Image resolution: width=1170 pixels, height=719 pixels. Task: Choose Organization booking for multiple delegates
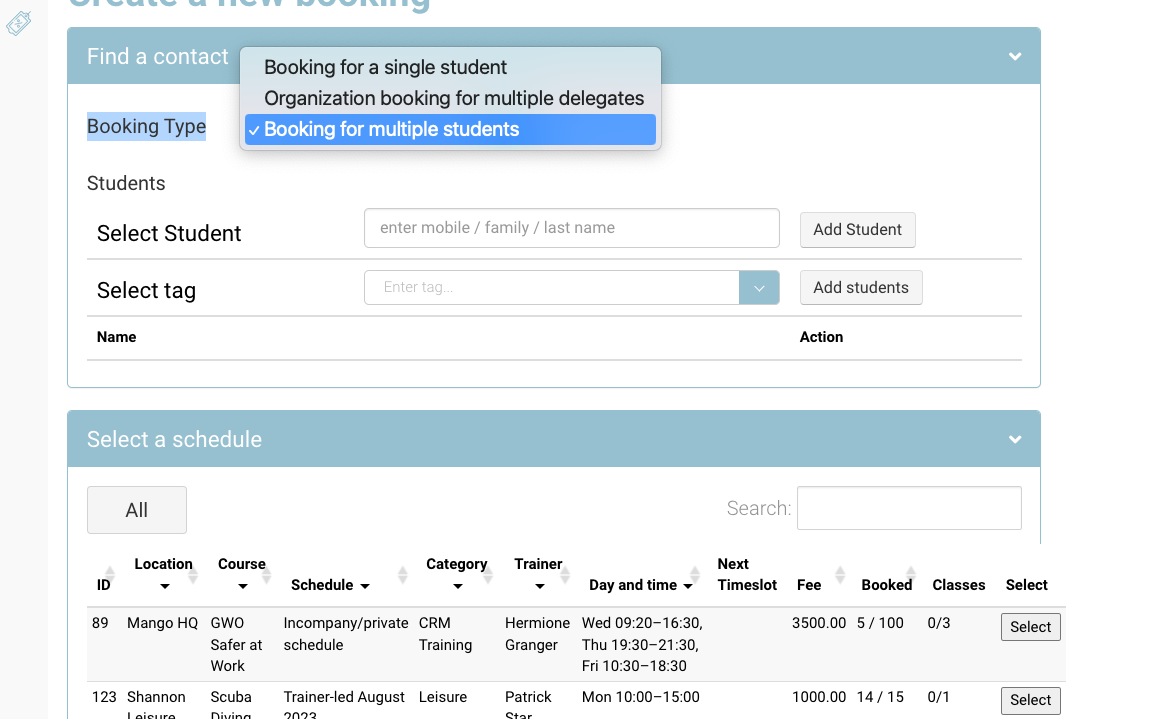point(454,99)
